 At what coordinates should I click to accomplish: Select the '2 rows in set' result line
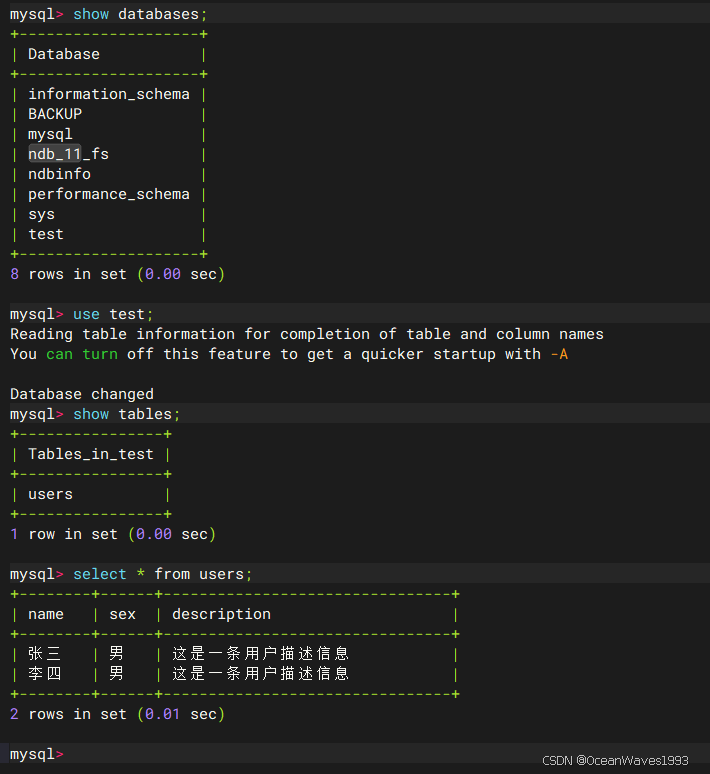pyautogui.click(x=118, y=714)
